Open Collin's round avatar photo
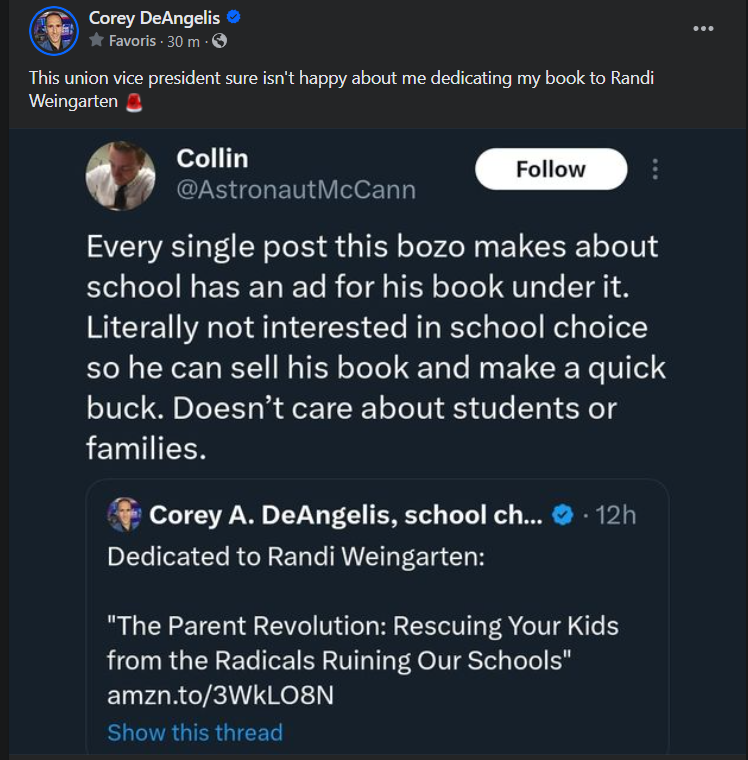 pos(121,176)
